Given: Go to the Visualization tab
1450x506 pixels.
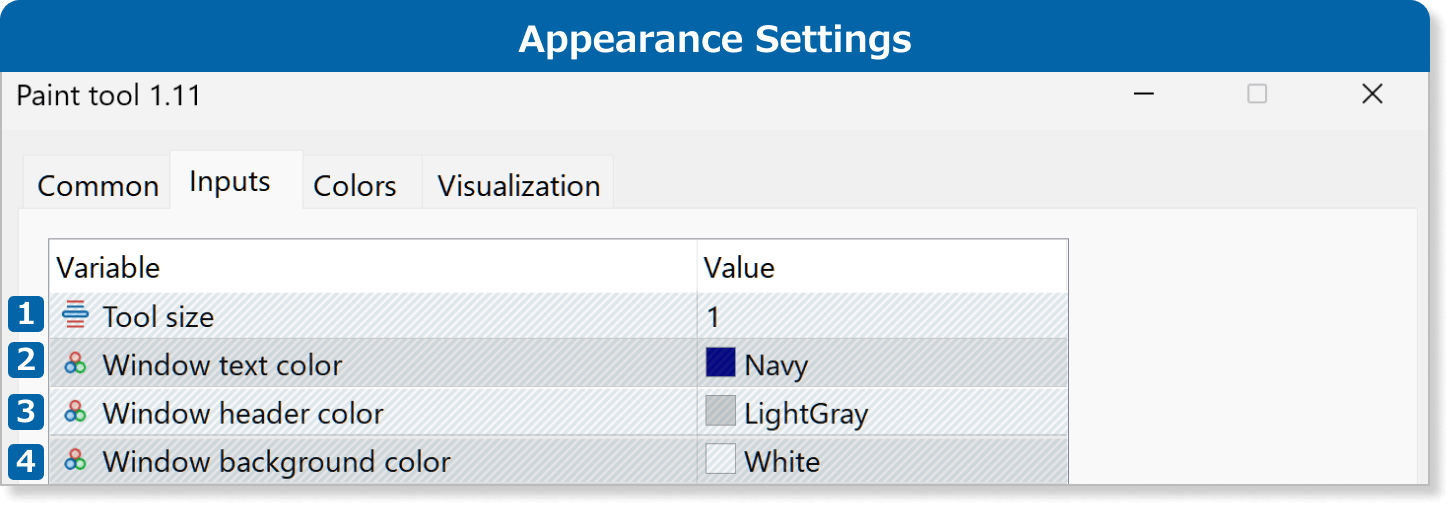Looking at the screenshot, I should click(x=518, y=186).
